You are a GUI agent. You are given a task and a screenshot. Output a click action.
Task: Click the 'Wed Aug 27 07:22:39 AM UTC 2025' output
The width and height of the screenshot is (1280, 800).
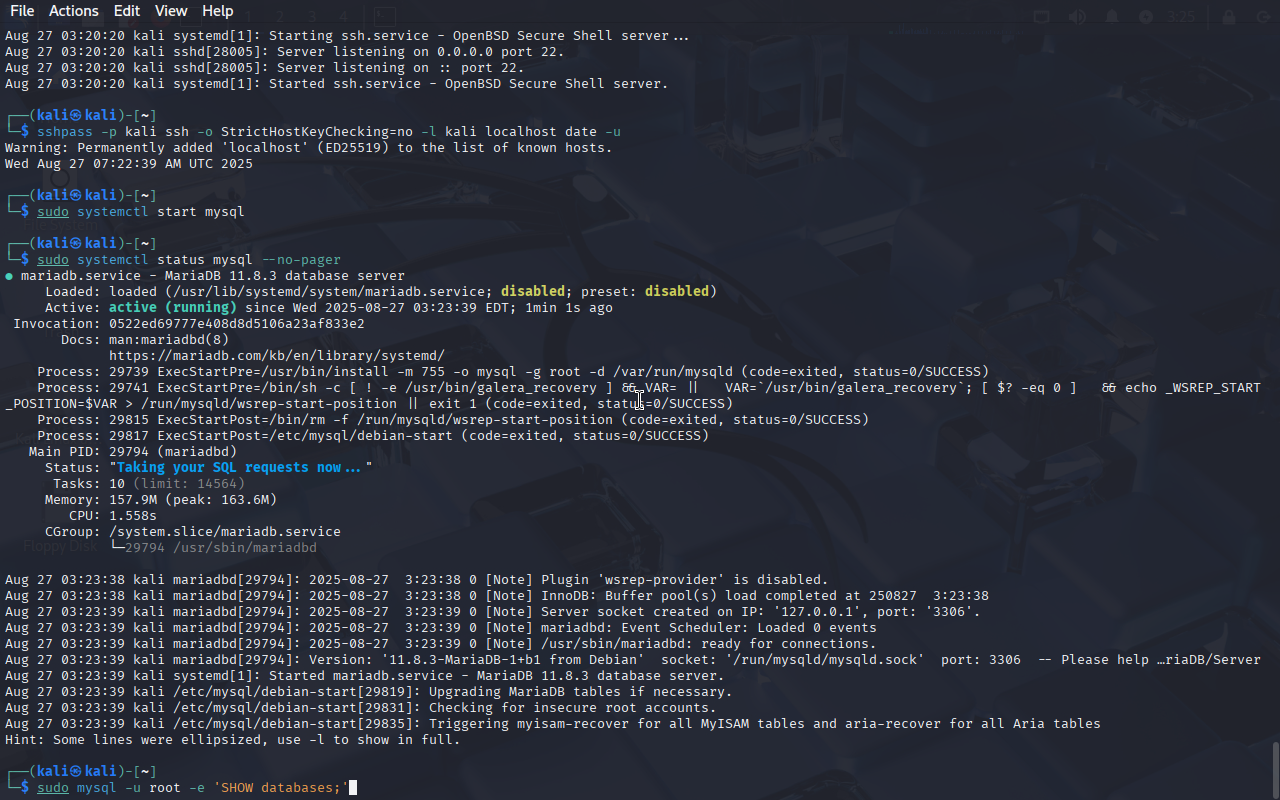[129, 164]
